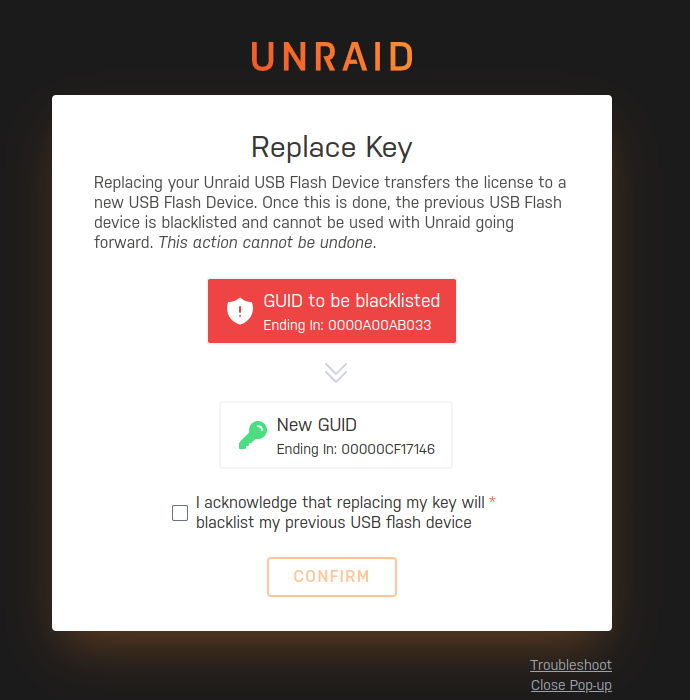The image size is (690, 700).
Task: Tick the blacklist acknowledgement checkbox
Action: [180, 513]
